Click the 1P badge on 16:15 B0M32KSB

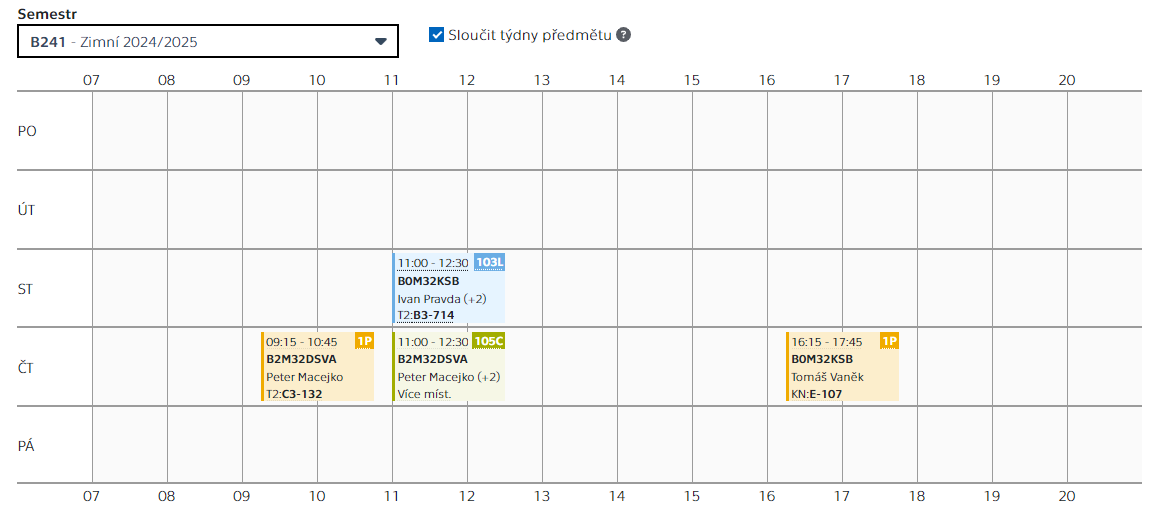coord(889,341)
